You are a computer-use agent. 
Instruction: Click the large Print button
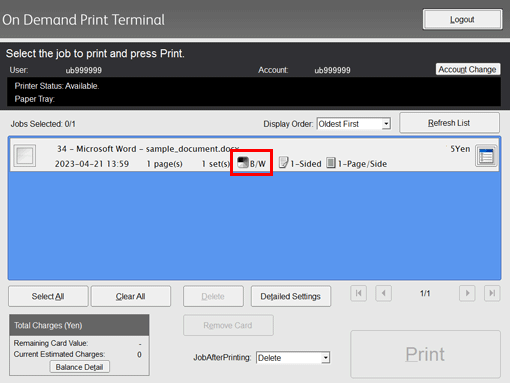pos(425,354)
